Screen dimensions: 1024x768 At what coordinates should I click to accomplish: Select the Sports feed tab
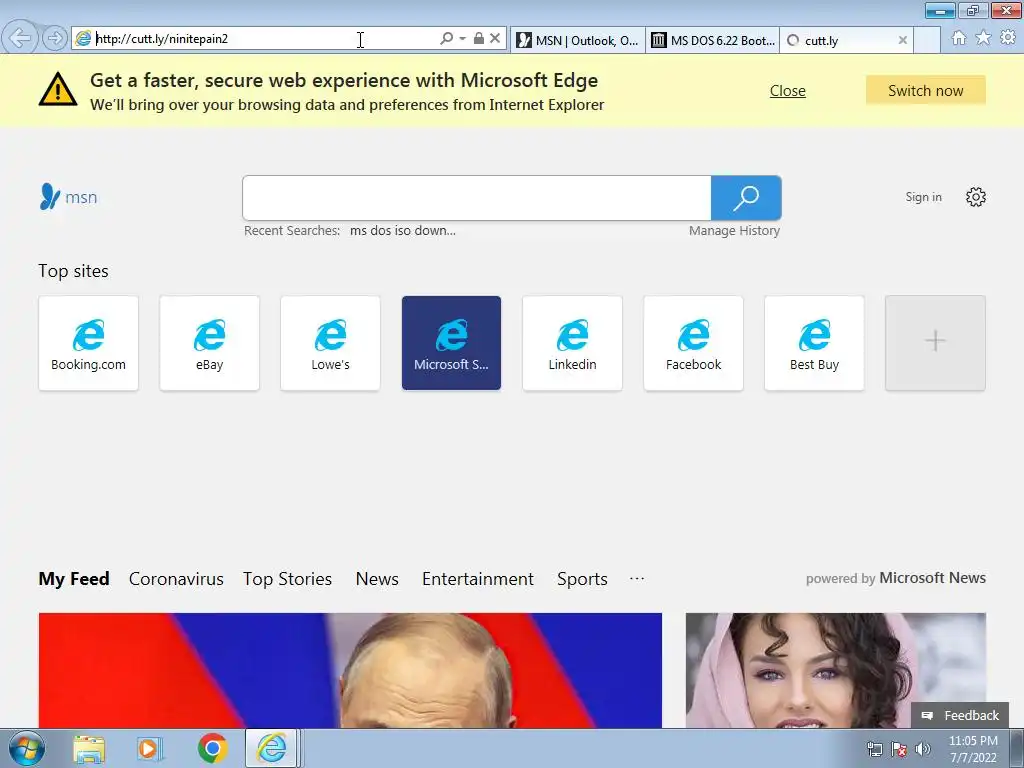(x=582, y=579)
